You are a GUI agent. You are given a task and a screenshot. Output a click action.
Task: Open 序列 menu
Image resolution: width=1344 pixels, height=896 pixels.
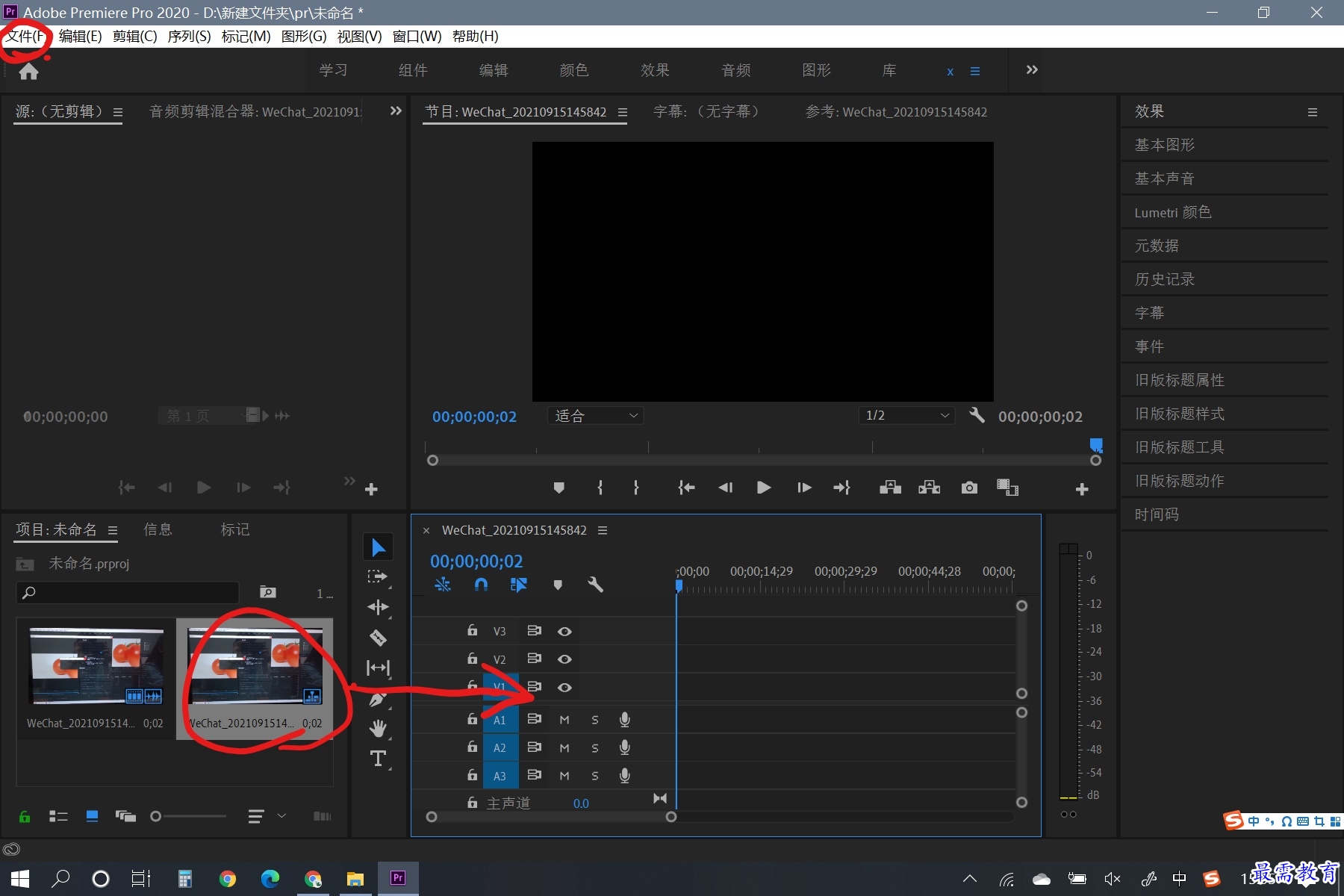tap(189, 36)
